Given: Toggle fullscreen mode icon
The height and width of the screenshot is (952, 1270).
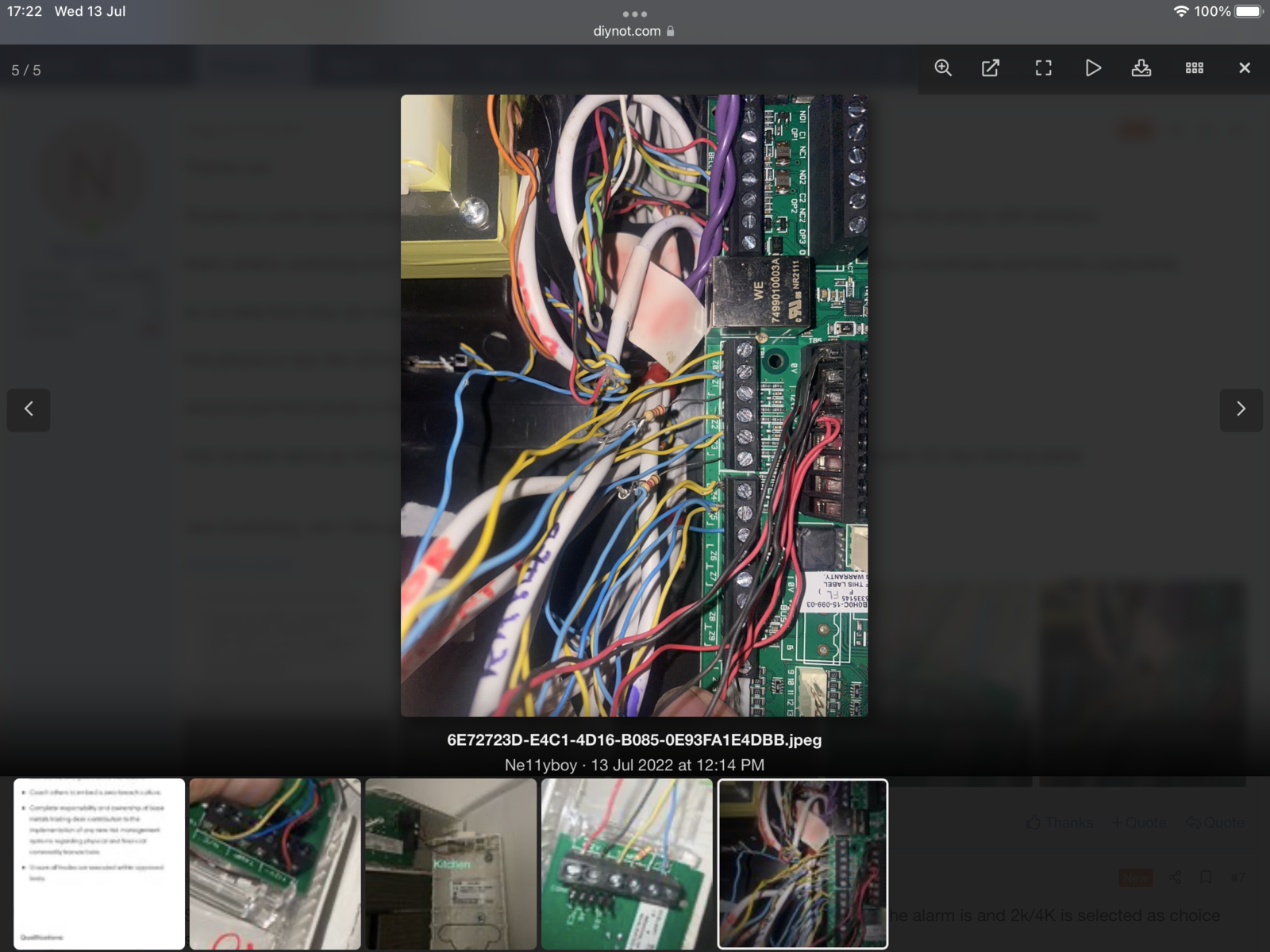Looking at the screenshot, I should 1043,68.
